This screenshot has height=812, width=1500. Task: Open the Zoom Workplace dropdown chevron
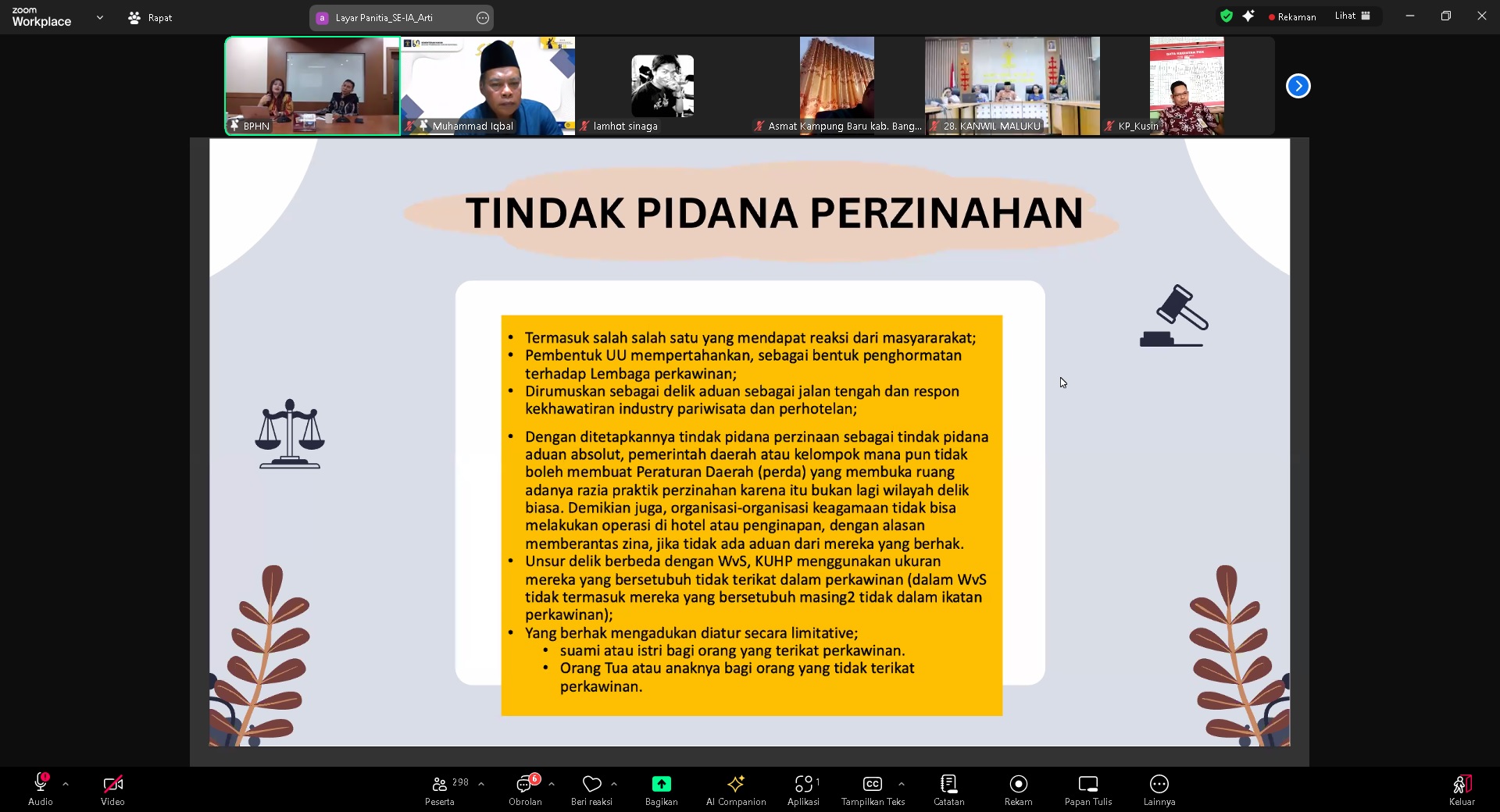pyautogui.click(x=99, y=17)
